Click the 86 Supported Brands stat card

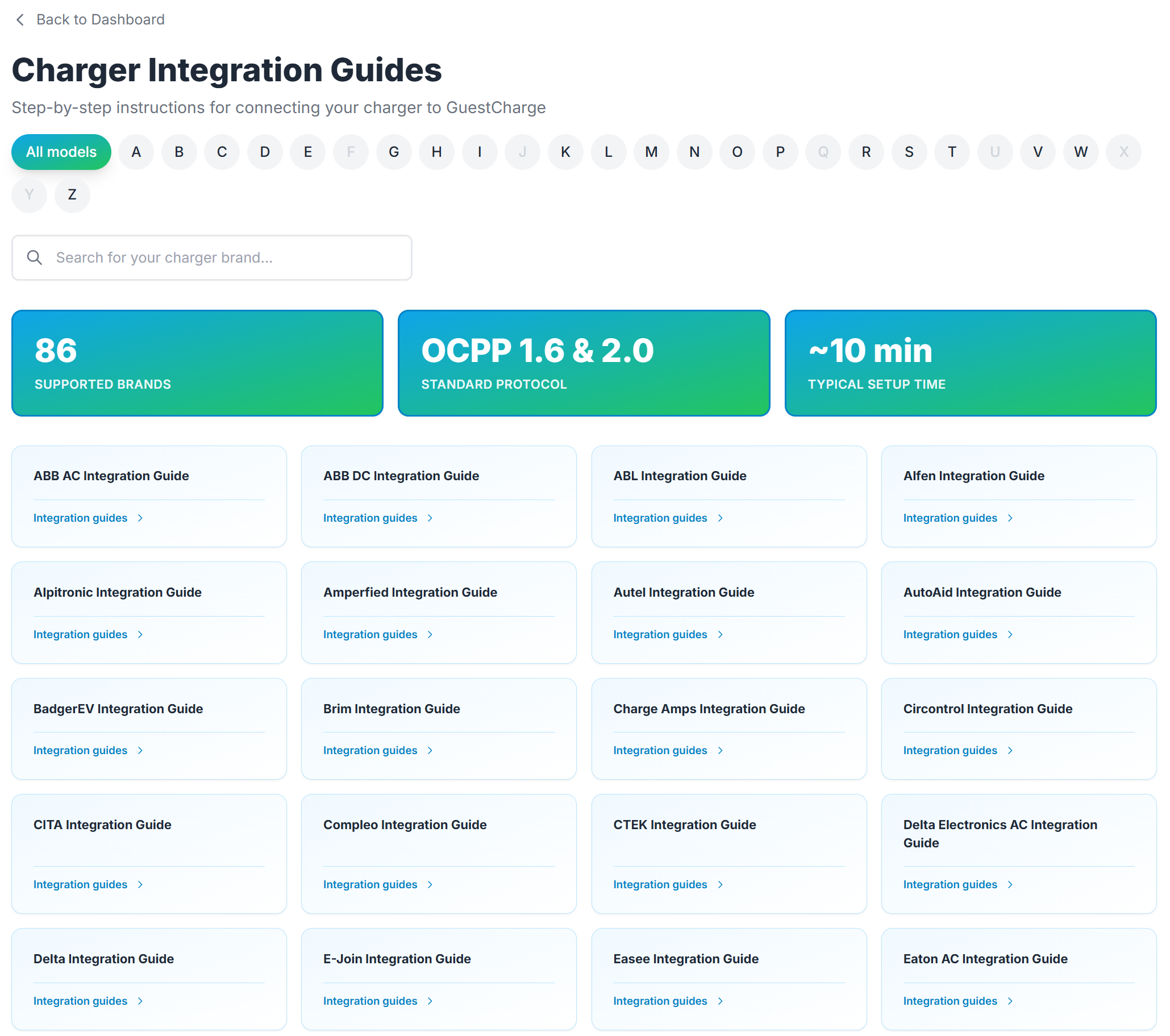198,363
